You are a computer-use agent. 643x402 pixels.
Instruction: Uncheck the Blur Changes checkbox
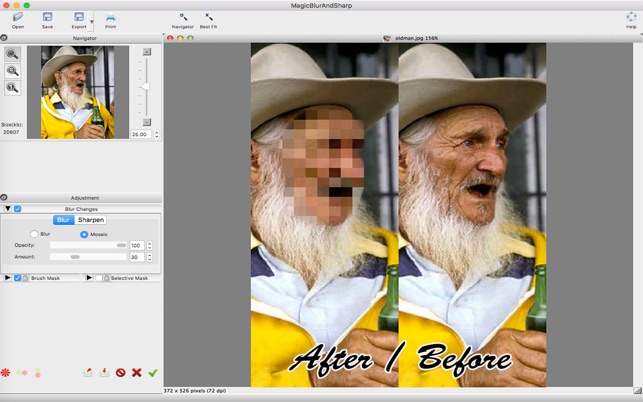pyautogui.click(x=18, y=208)
